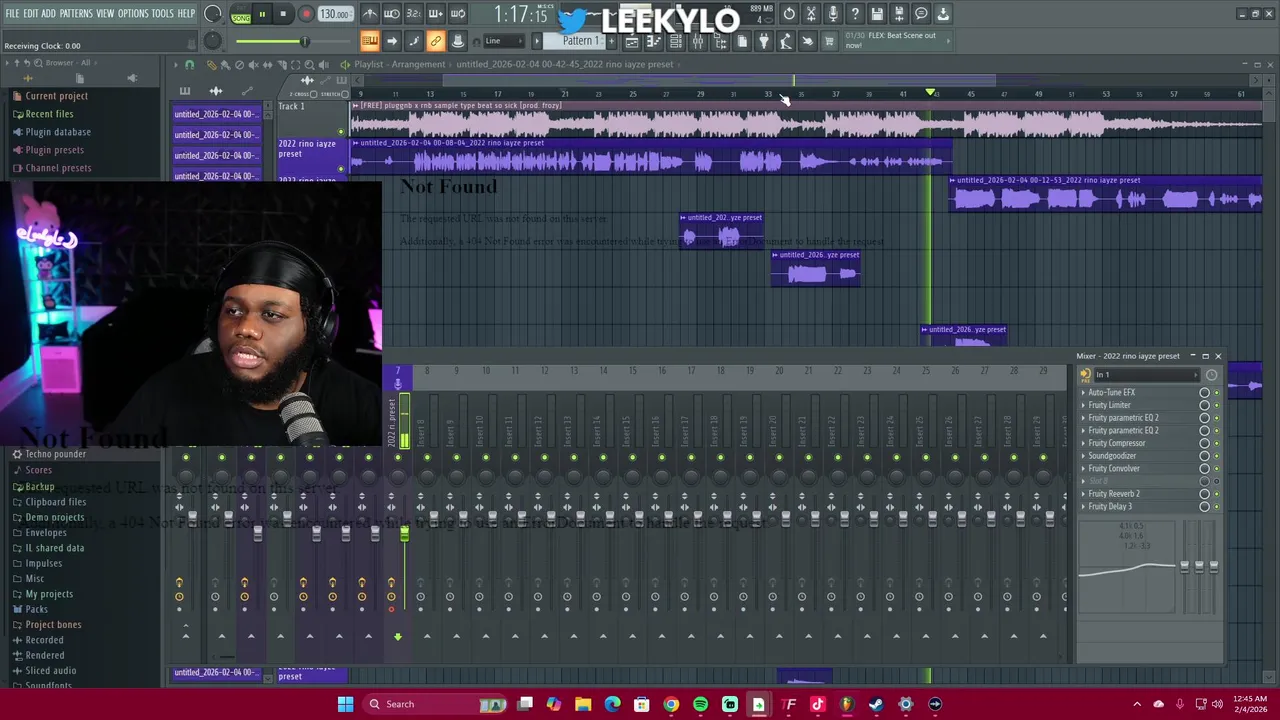1280x720 pixels.
Task: Click the microphone one-click recording icon
Action: click(x=833, y=14)
